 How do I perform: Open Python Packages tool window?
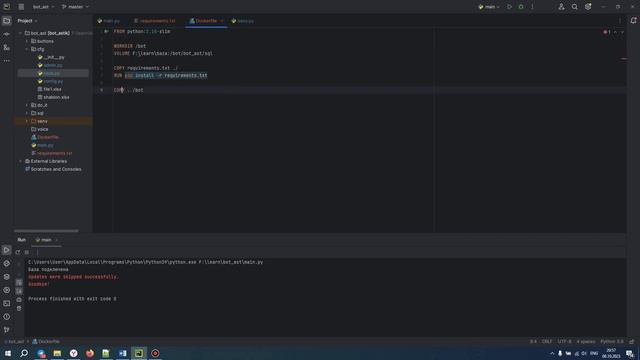[7, 277]
